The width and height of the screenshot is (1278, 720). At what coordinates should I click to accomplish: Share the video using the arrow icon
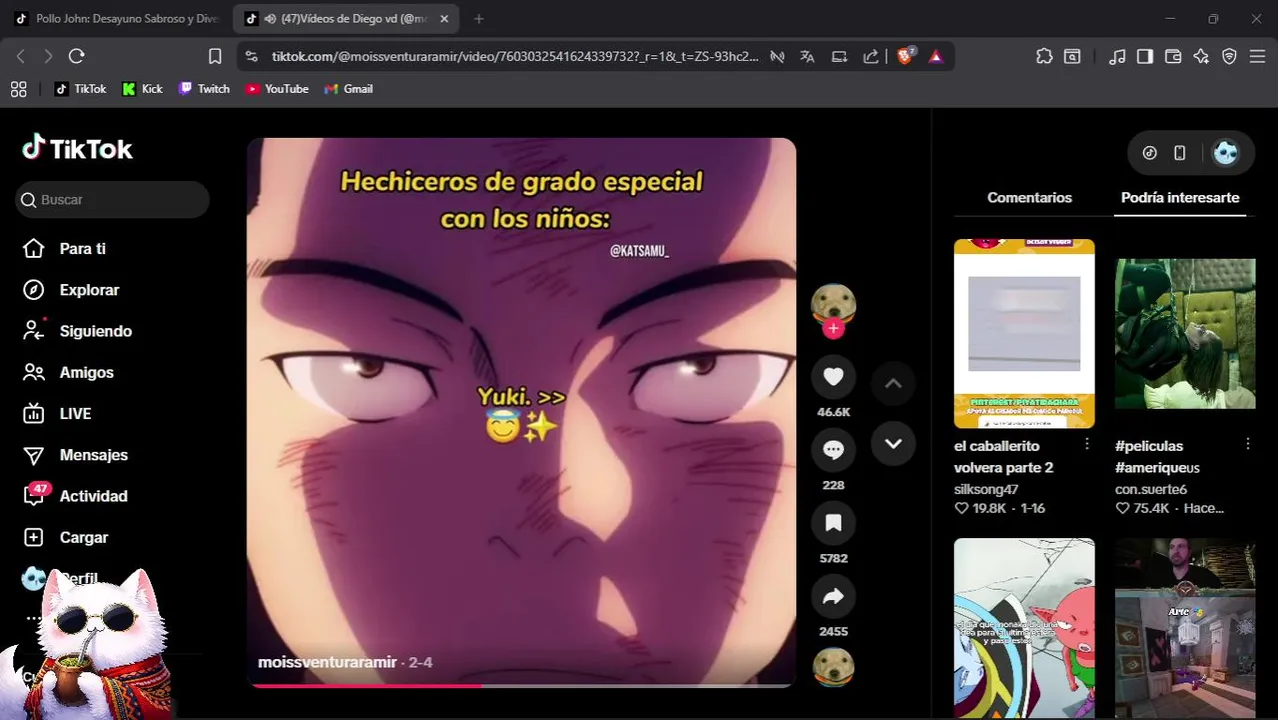click(833, 597)
